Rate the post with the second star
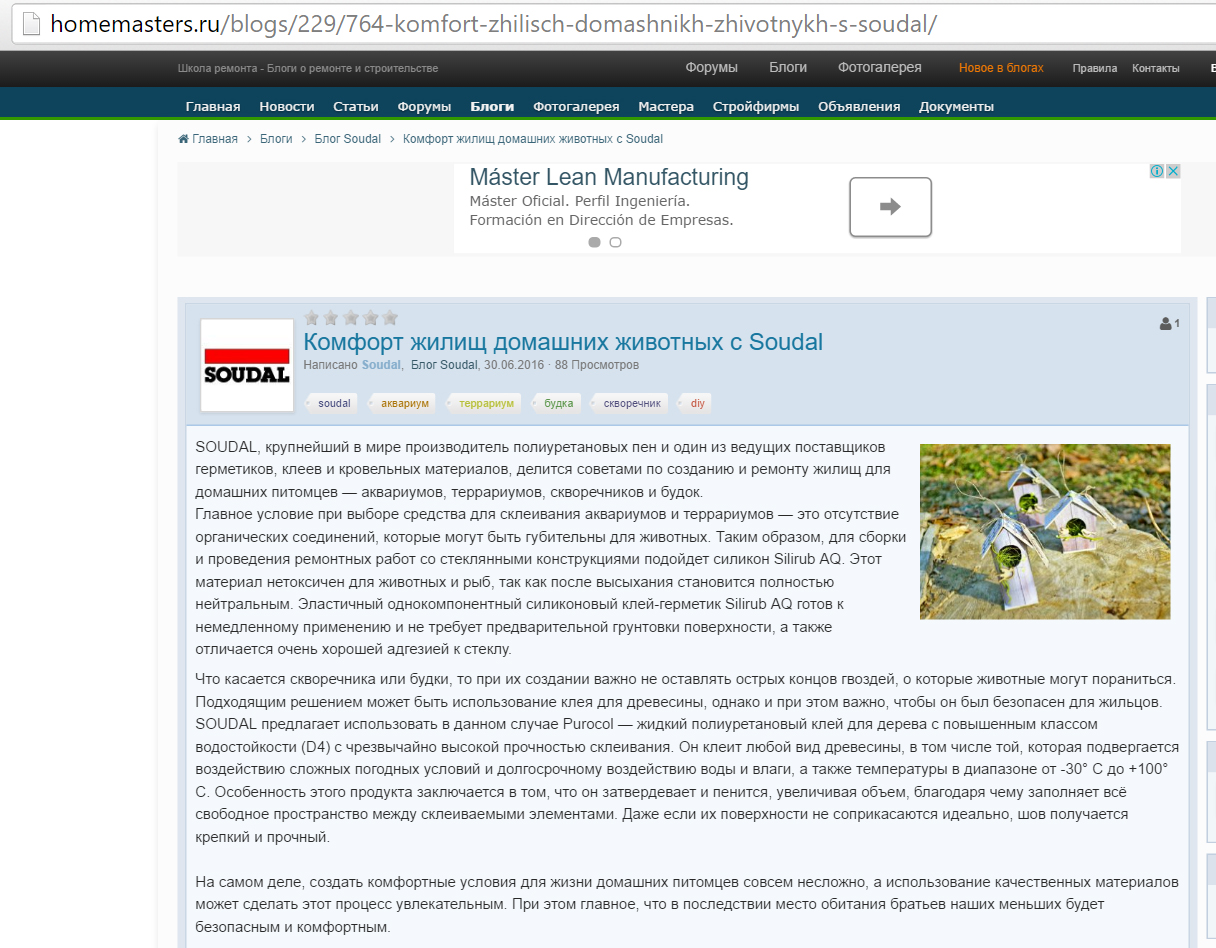Viewport: 1216px width, 948px height. tap(331, 318)
